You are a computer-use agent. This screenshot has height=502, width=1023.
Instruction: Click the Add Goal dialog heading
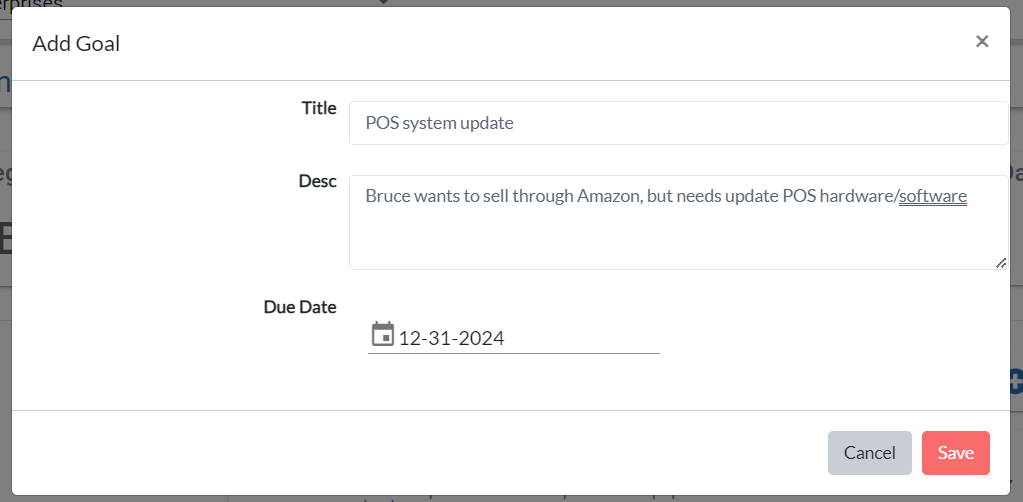click(x=76, y=44)
